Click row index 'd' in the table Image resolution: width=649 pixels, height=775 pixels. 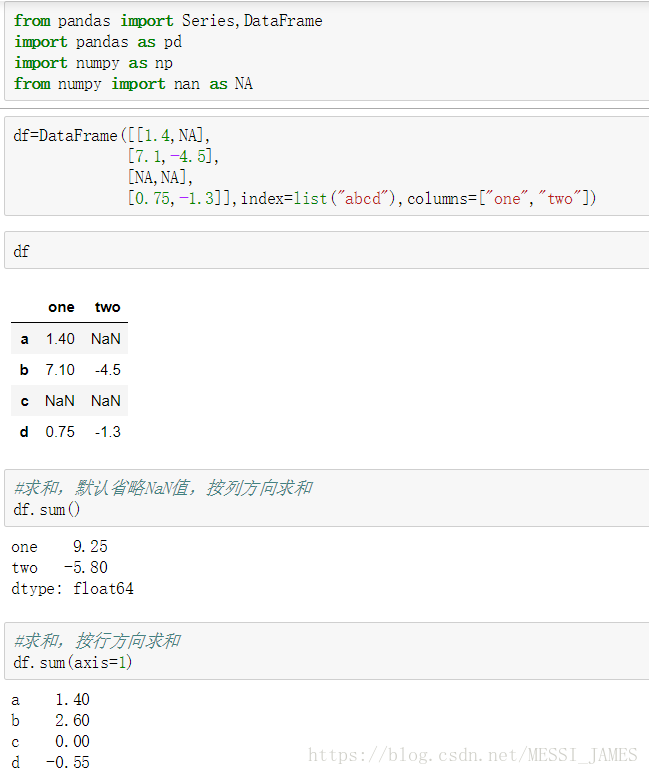(x=24, y=431)
